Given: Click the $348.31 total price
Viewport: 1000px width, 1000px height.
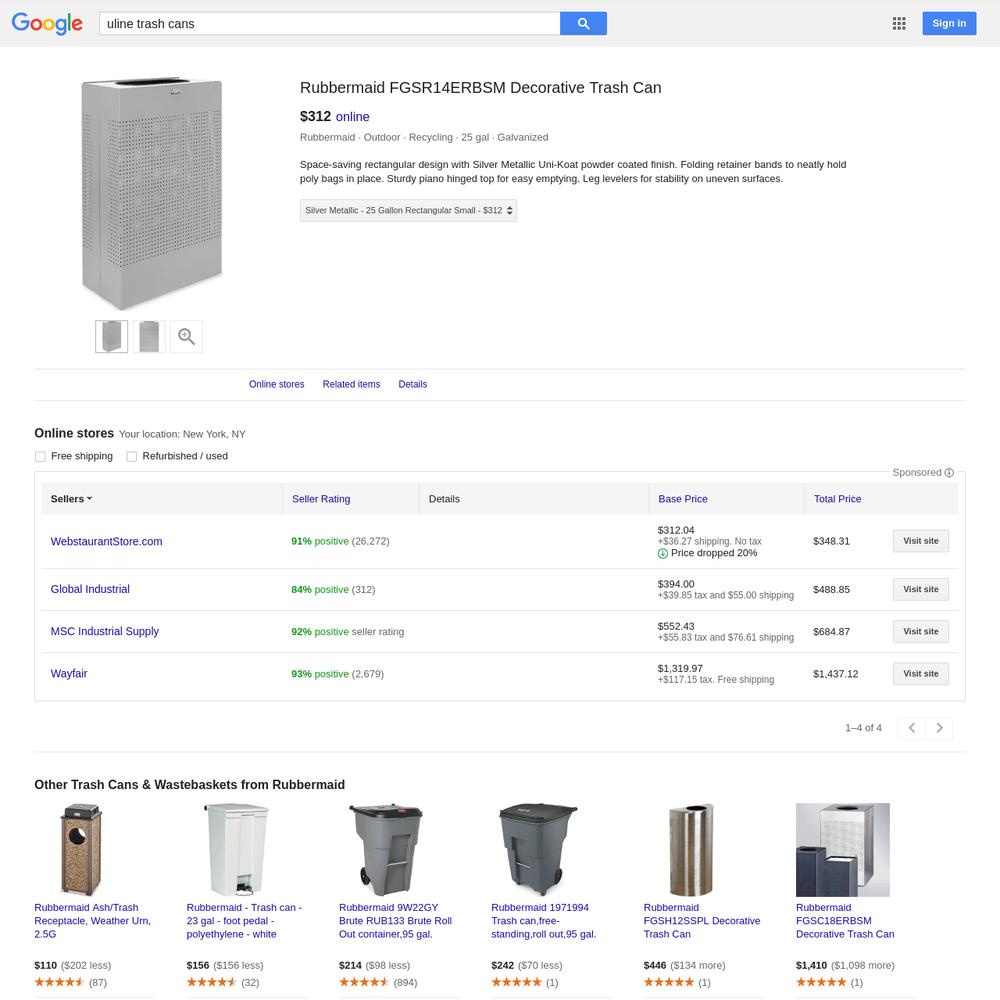Looking at the screenshot, I should tap(831, 541).
